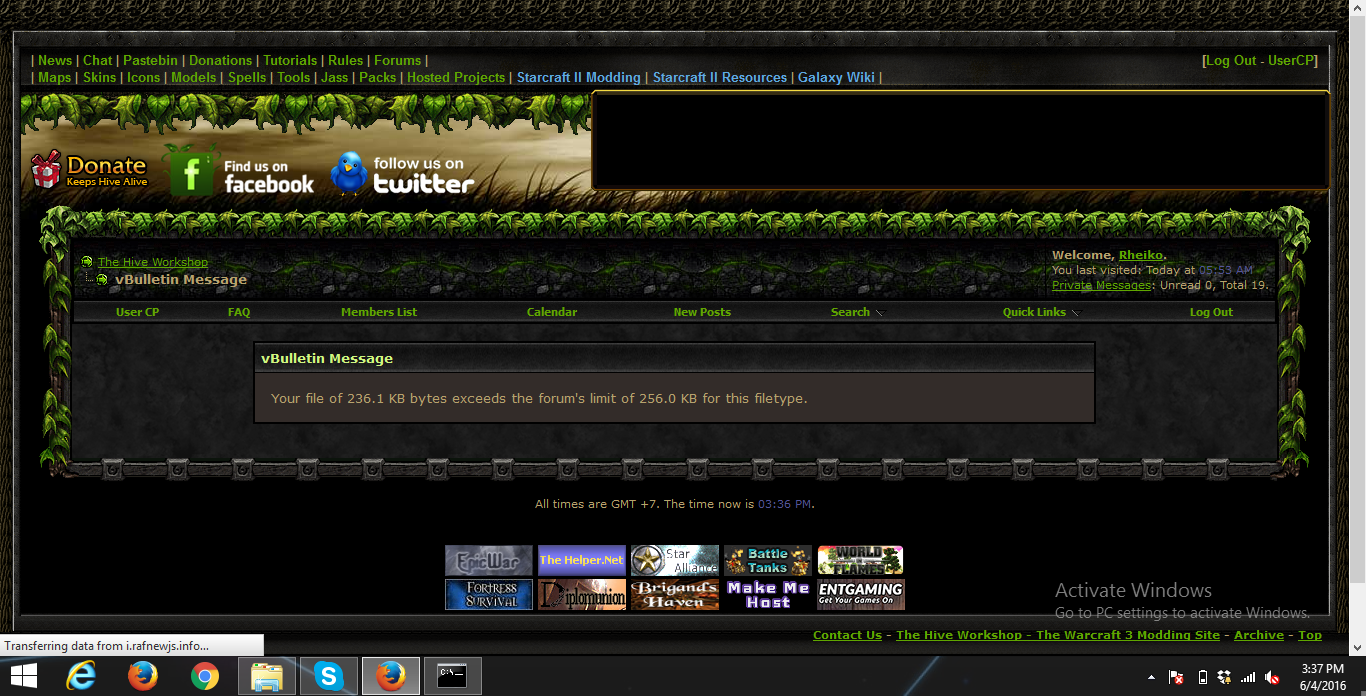Open the follow us on Twitter bird badge

coord(403,173)
